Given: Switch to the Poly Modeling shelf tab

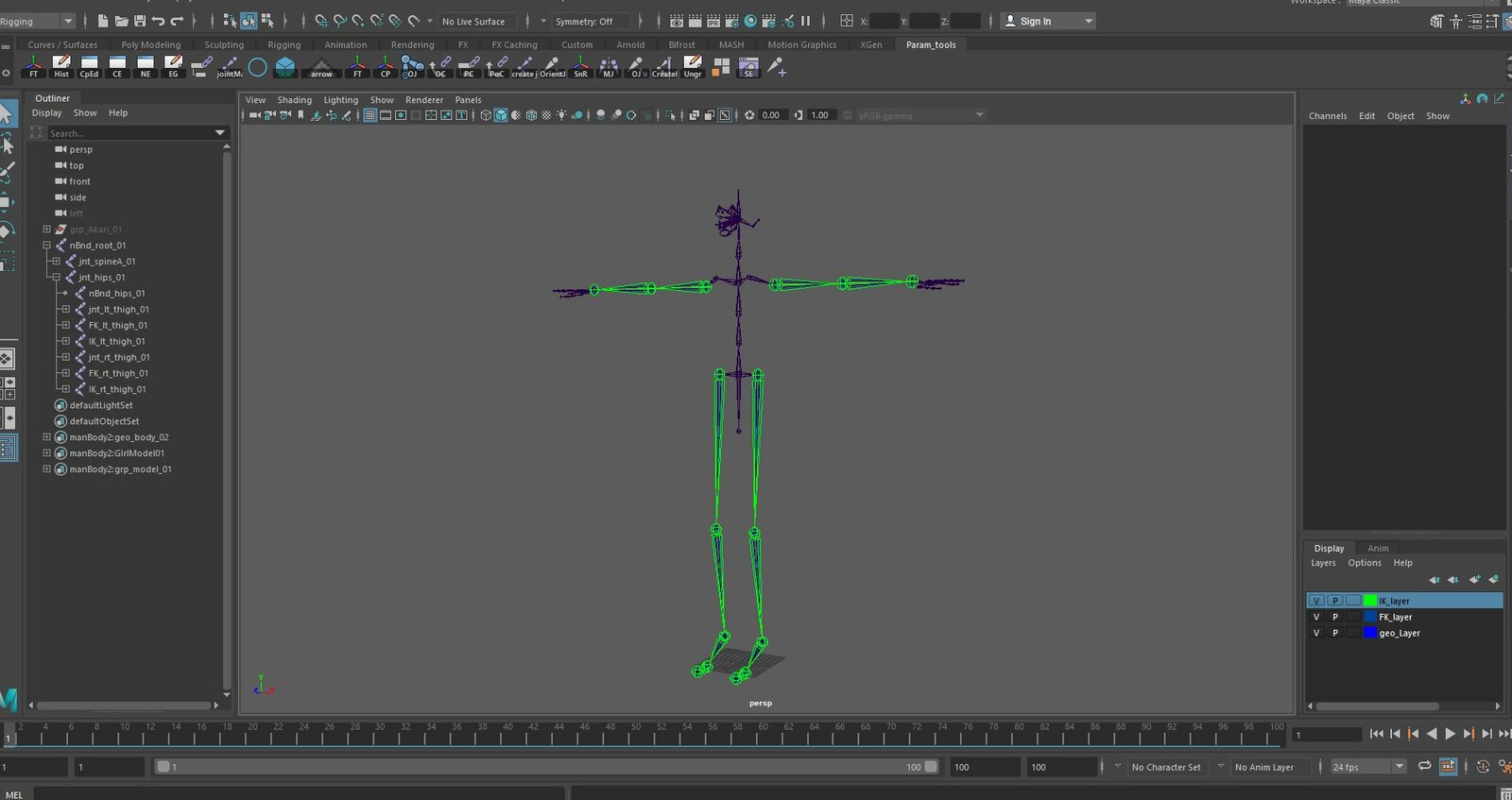Looking at the screenshot, I should (151, 44).
